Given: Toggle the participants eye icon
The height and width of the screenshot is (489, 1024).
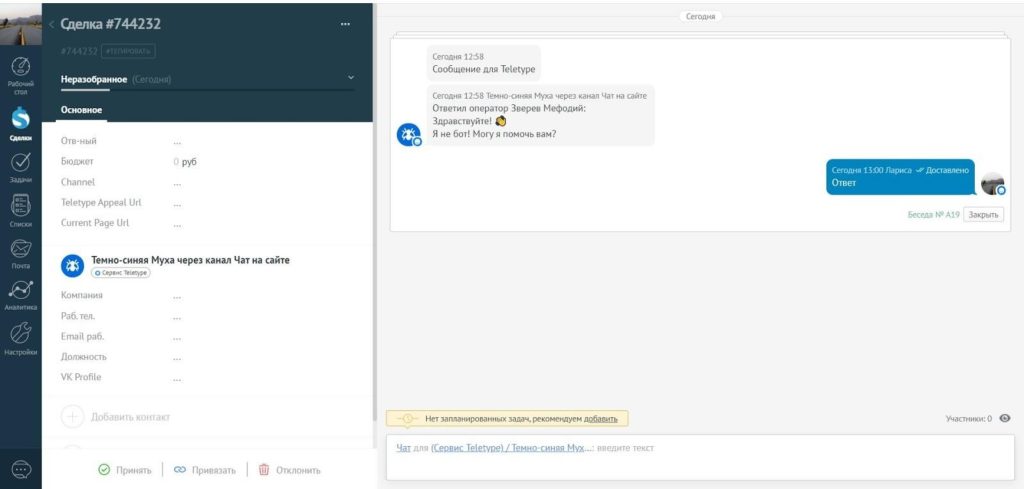Looking at the screenshot, I should [x=1005, y=418].
